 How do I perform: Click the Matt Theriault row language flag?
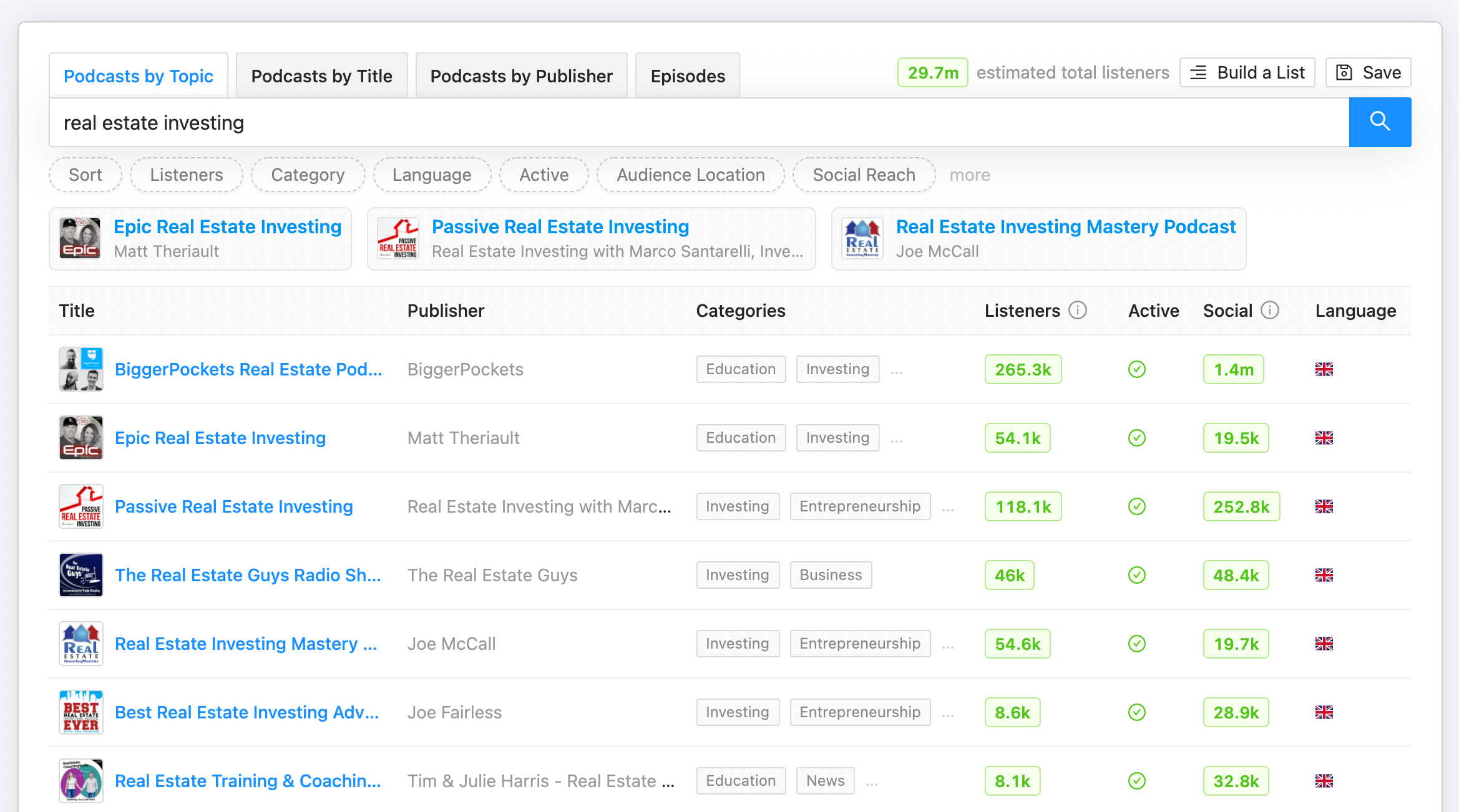[x=1324, y=438]
